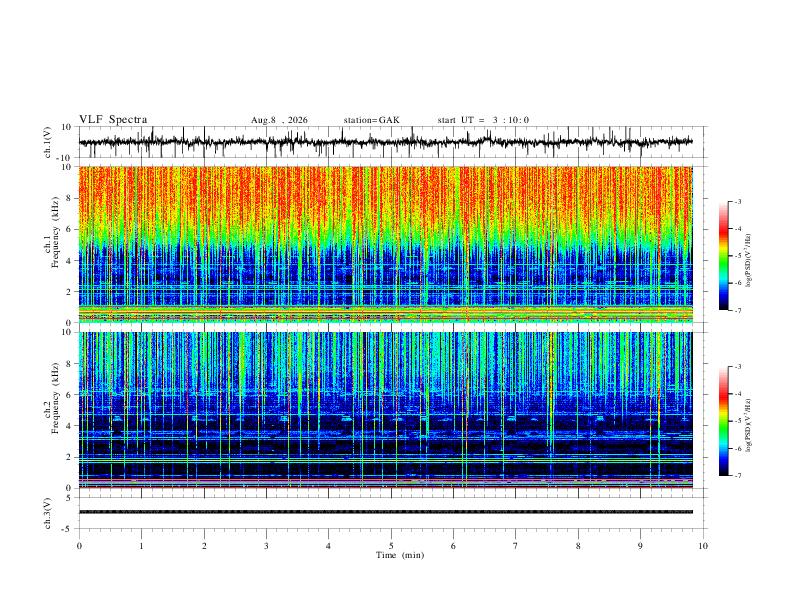Click the 5 minute tick on time axis
Image resolution: width=792 pixels, height=612 pixels.
coord(391,546)
